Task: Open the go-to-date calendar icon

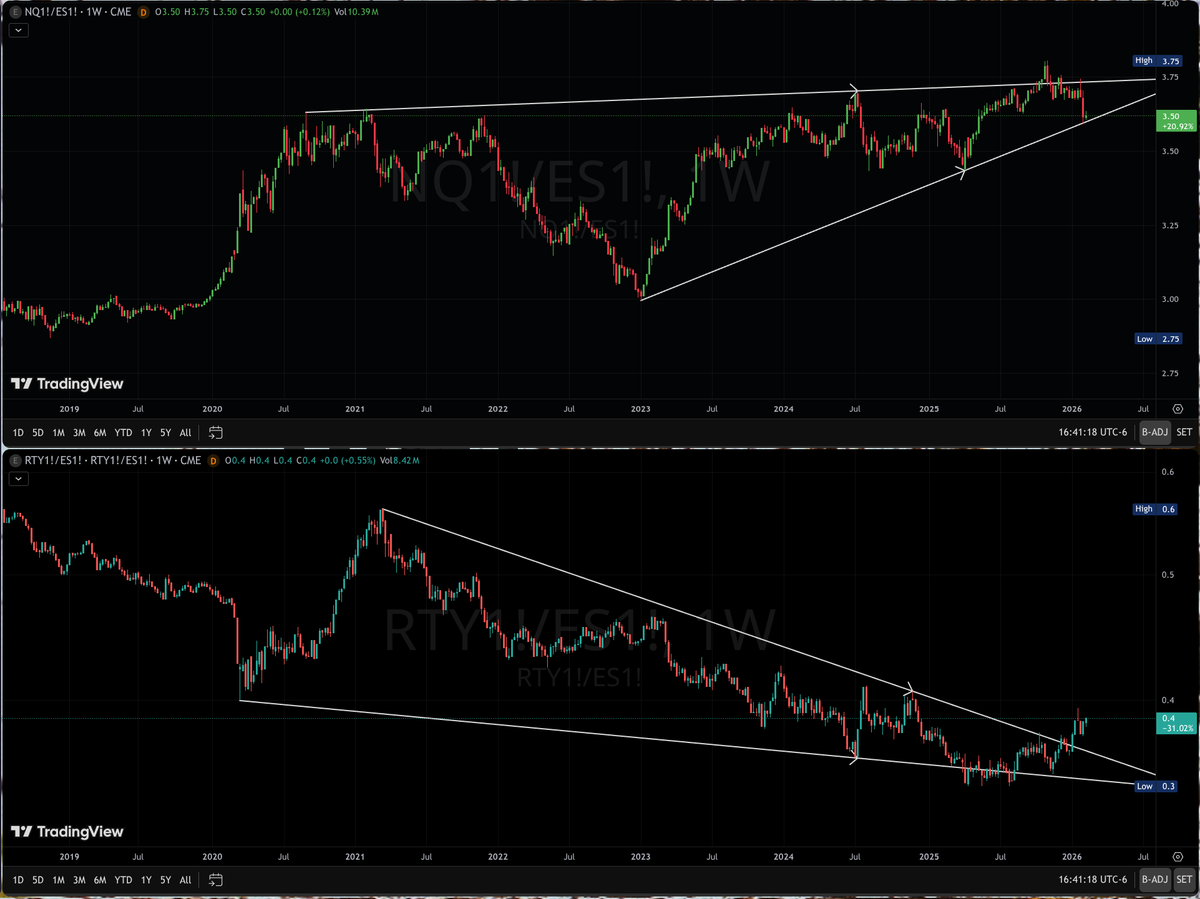Action: 214,432
